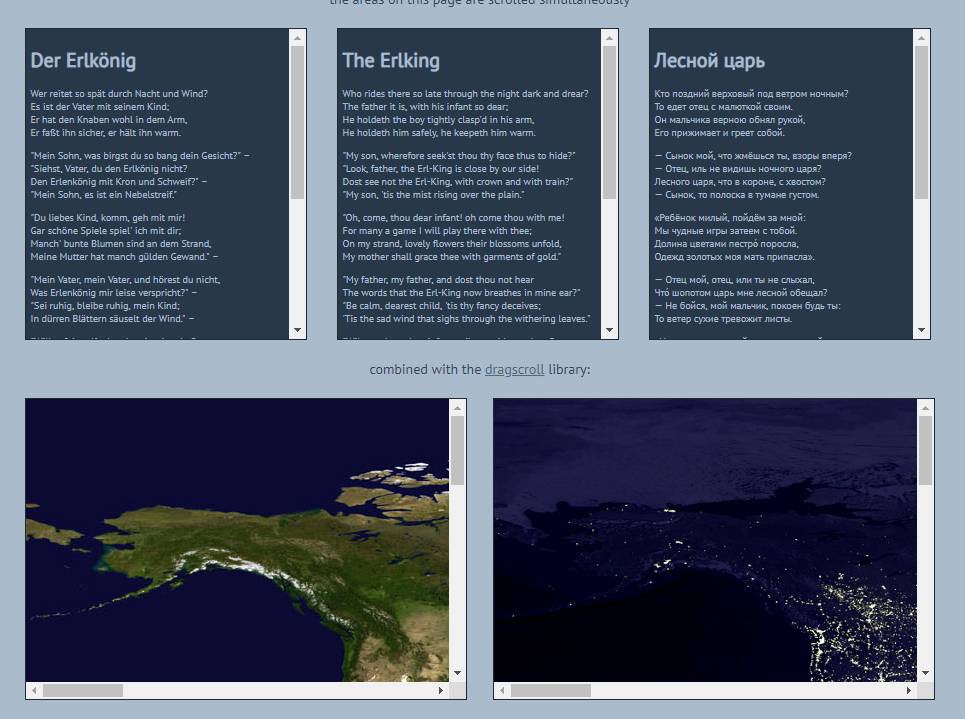This screenshot has width=965, height=719.
Task: Click the line "Wer reitet so spät durch Nacht und Wind?"
Action: (x=119, y=94)
